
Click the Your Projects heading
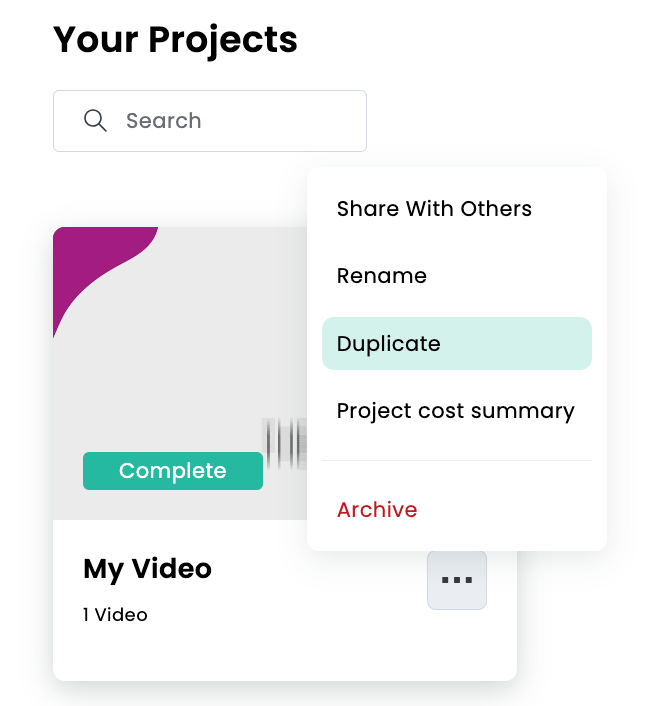[x=175, y=40]
